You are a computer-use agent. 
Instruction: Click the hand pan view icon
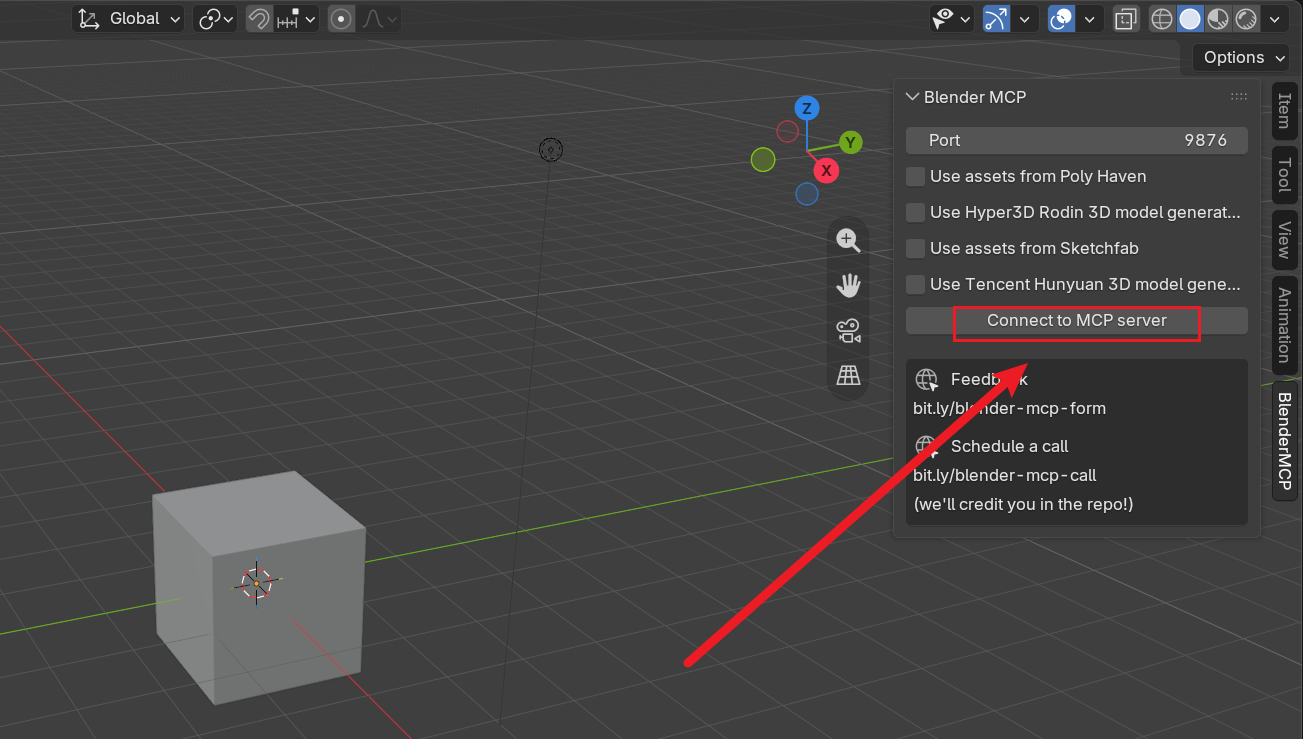pos(848,286)
